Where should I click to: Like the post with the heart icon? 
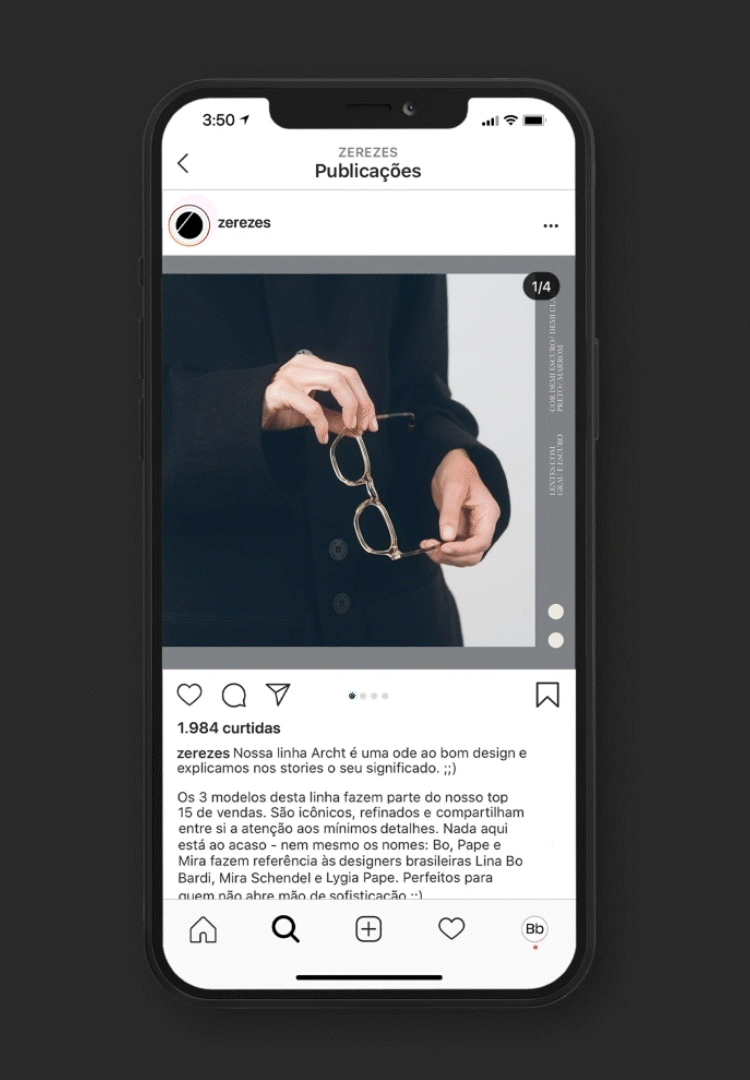pyautogui.click(x=189, y=695)
